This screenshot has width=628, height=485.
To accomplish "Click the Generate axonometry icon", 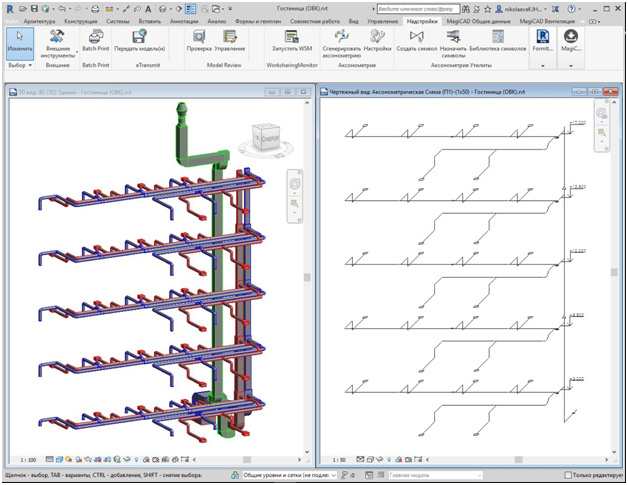I will [342, 36].
